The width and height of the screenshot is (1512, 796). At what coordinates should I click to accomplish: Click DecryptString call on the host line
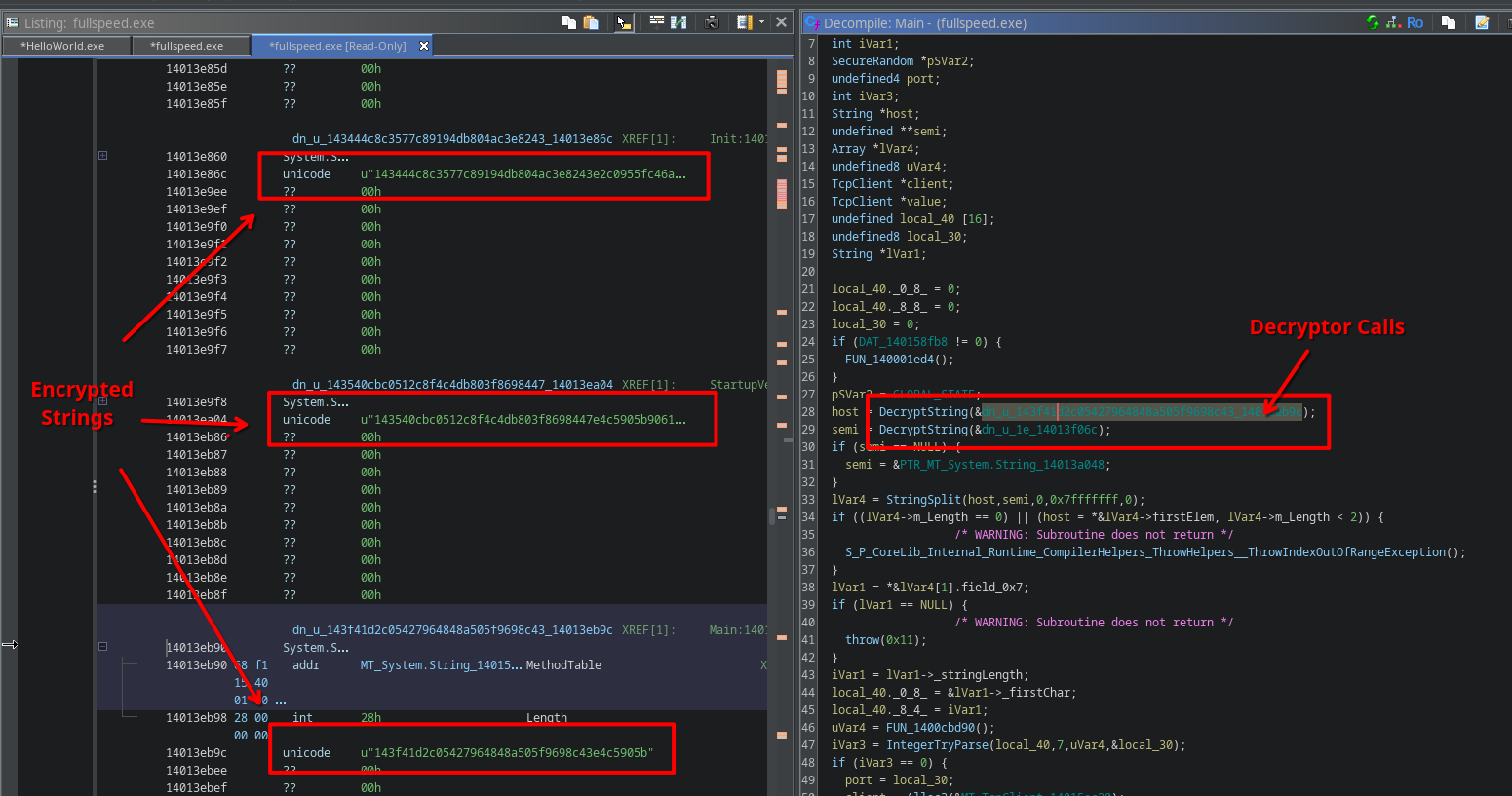pos(923,412)
